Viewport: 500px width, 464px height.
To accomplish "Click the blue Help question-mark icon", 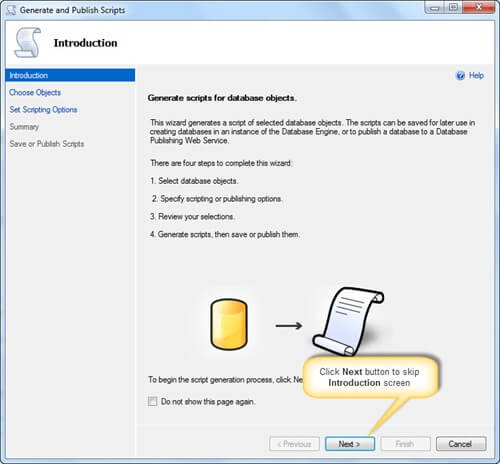I will (x=460, y=76).
